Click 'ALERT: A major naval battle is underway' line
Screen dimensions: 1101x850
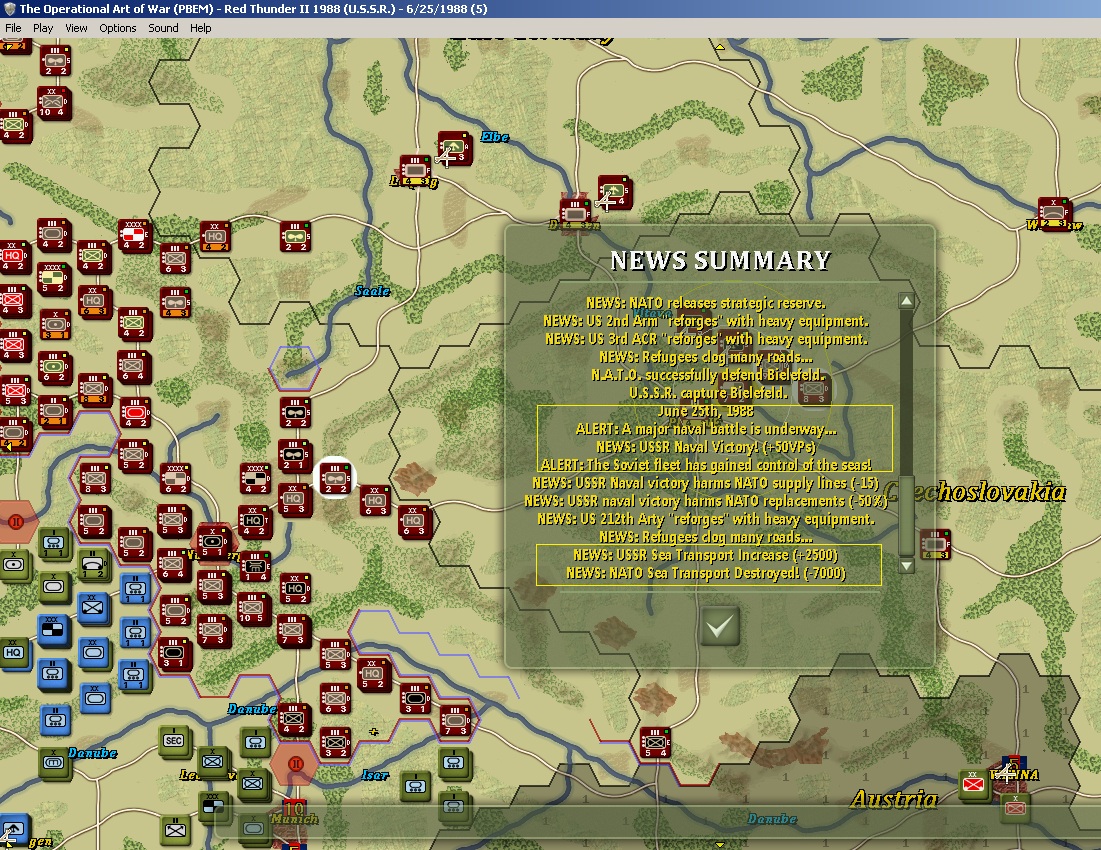706,429
